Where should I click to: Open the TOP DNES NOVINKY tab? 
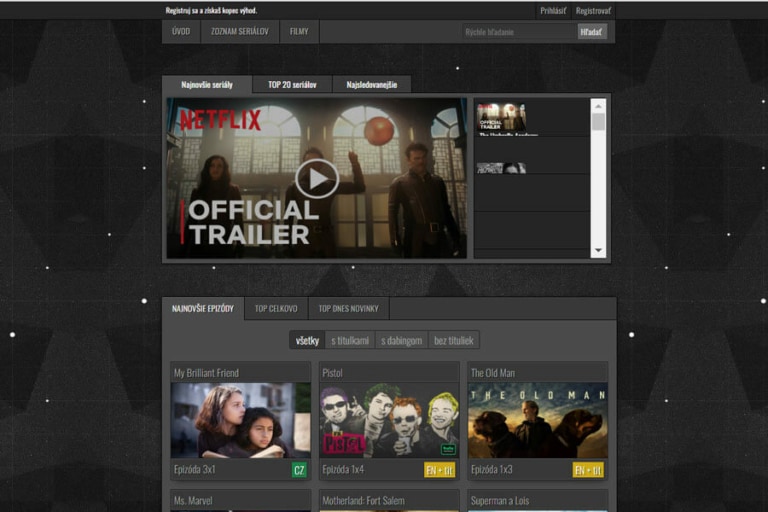[349, 309]
